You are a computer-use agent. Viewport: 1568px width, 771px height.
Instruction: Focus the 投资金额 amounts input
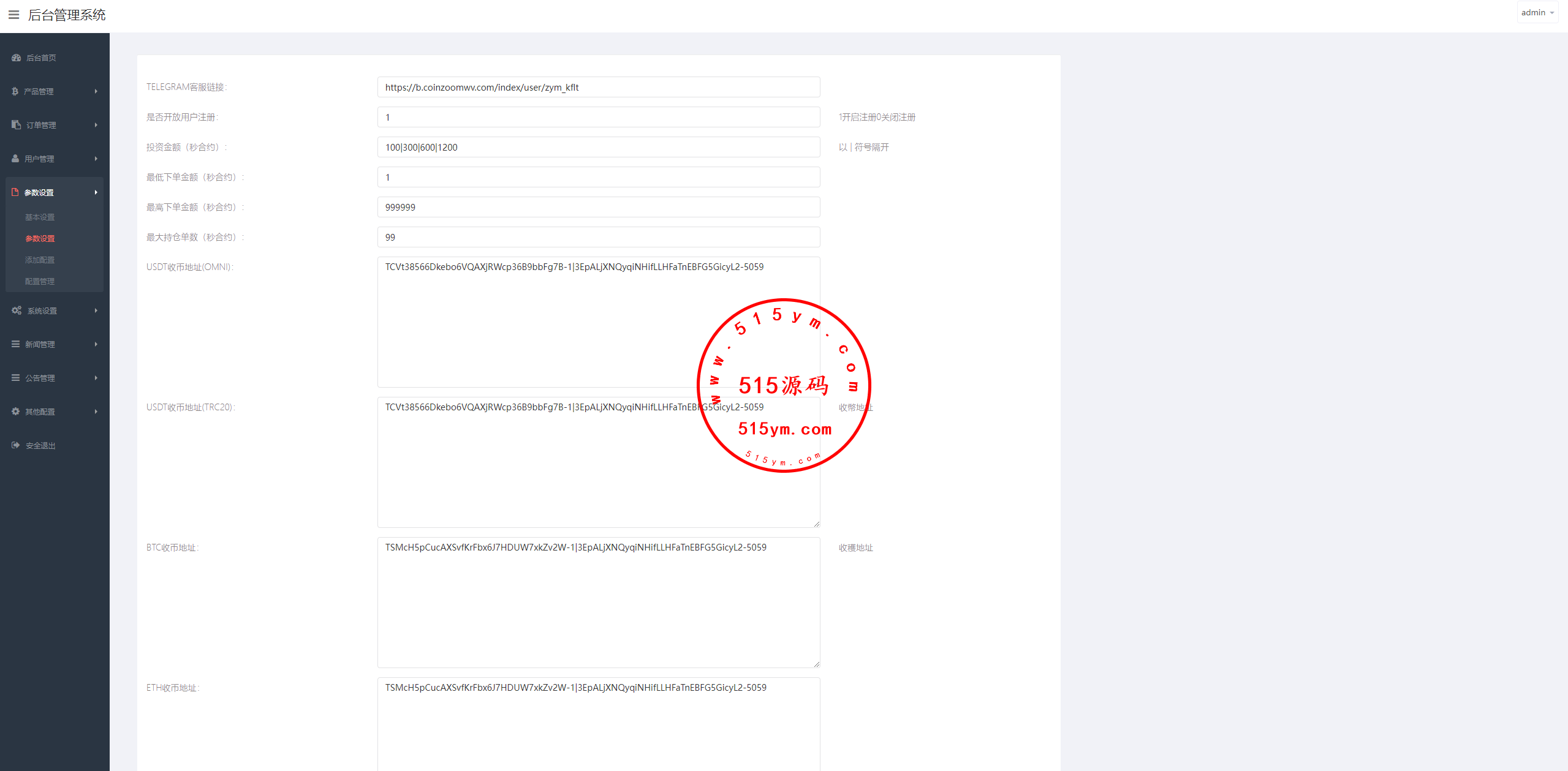click(598, 148)
